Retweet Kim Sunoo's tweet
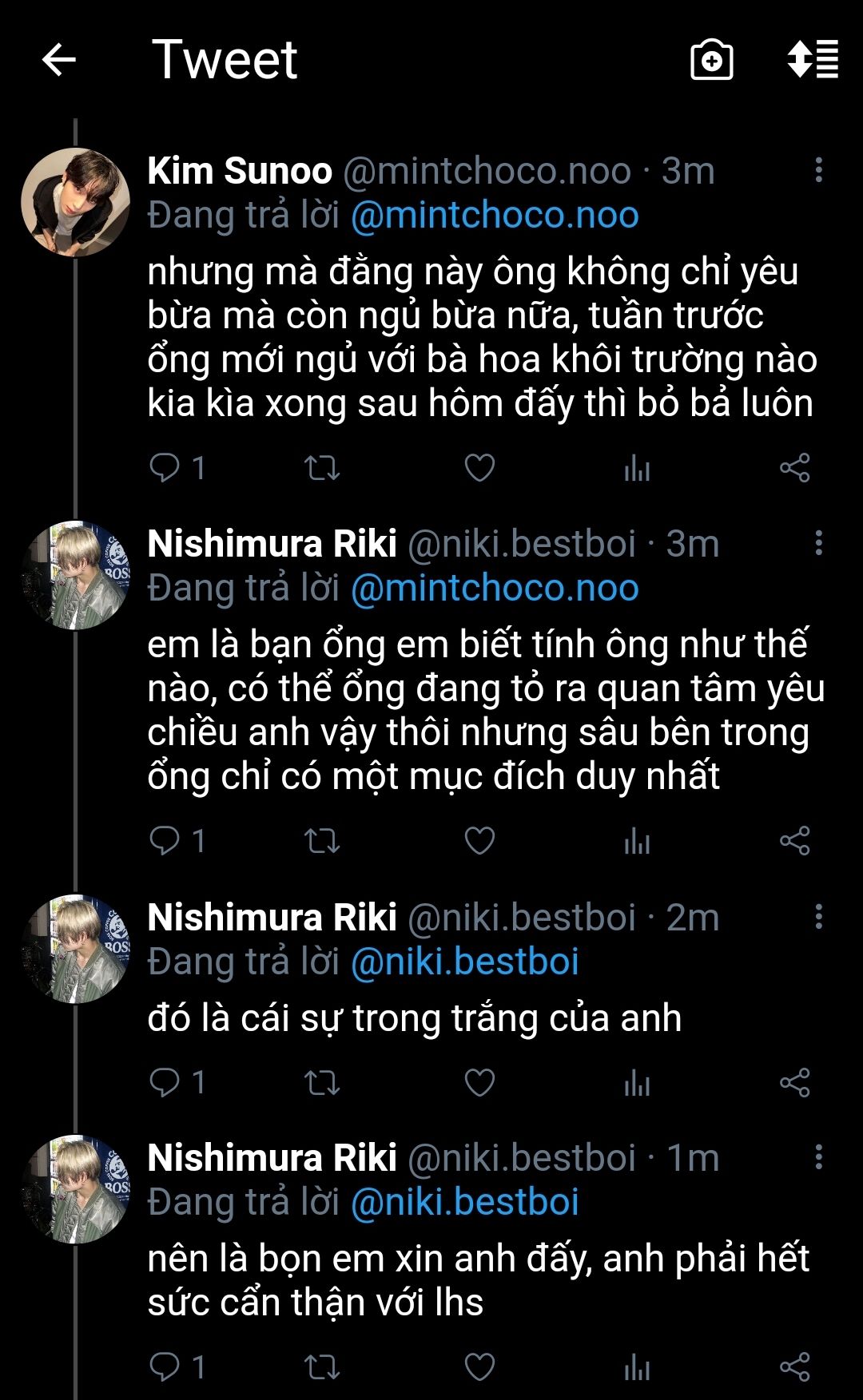The width and height of the screenshot is (863, 1400). (x=322, y=467)
